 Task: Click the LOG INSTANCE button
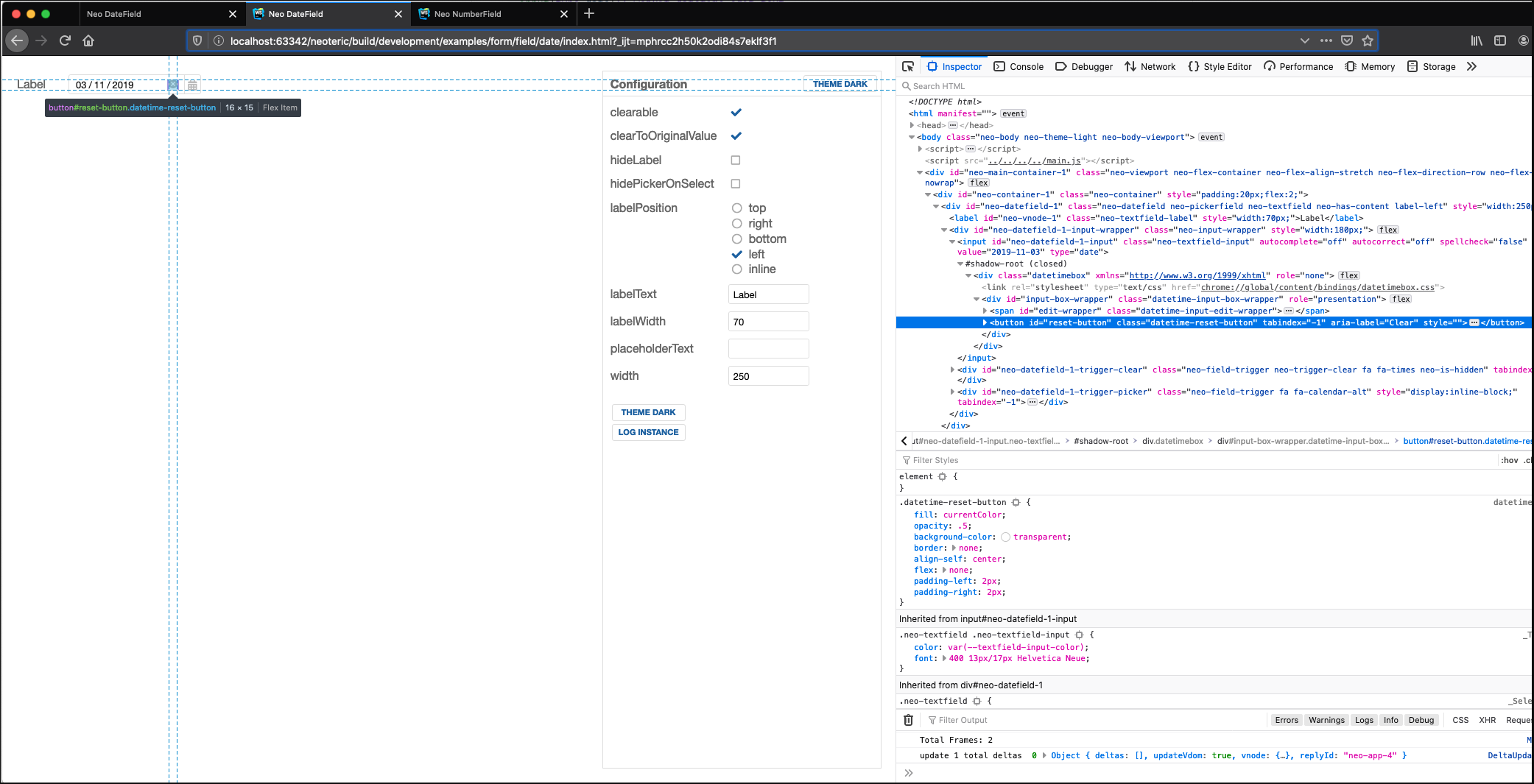[648, 432]
